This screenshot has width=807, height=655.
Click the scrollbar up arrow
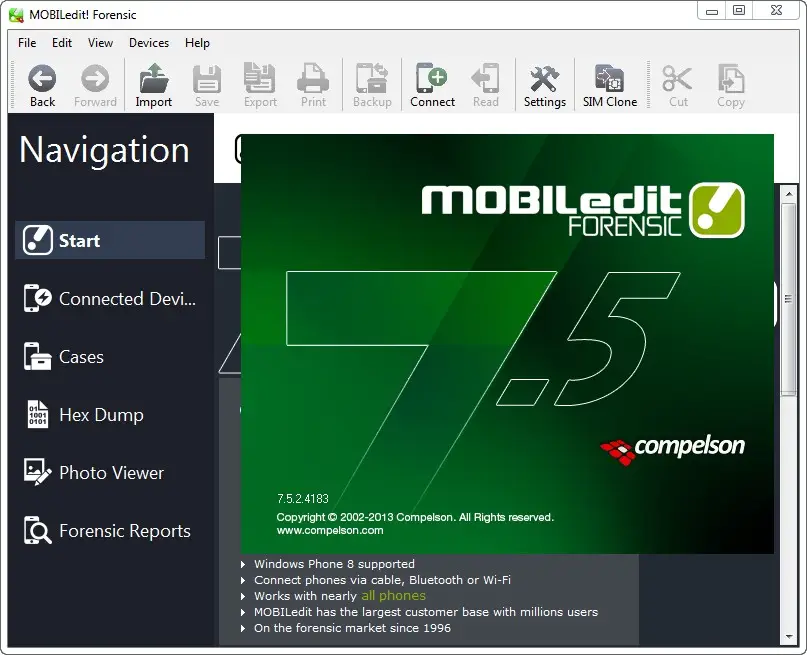pyautogui.click(x=788, y=194)
